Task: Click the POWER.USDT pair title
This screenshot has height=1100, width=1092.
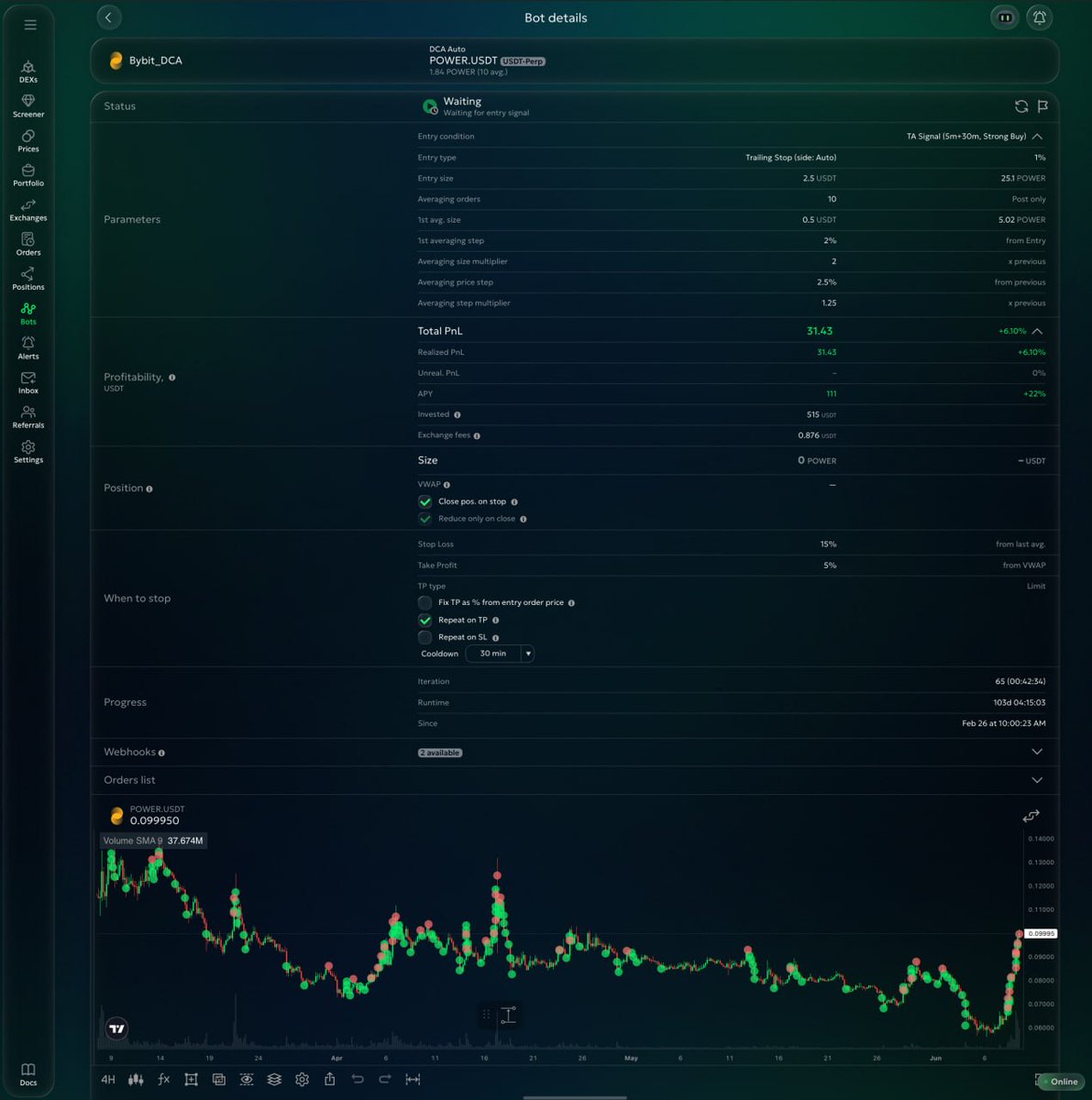Action: [463, 60]
